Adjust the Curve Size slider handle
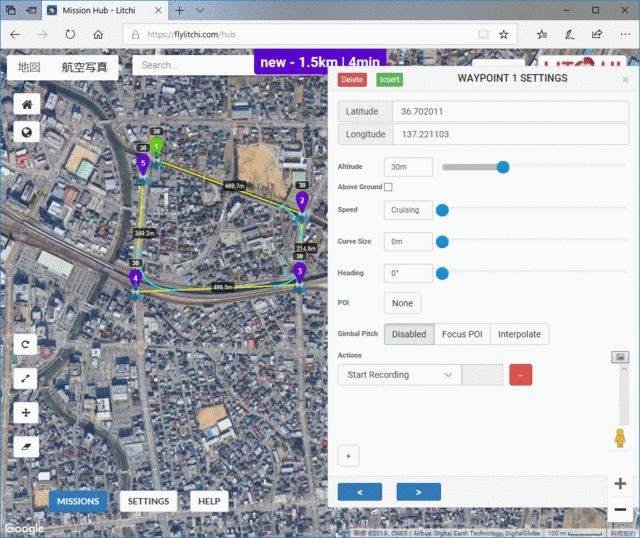The width and height of the screenshot is (640, 538). click(442, 242)
